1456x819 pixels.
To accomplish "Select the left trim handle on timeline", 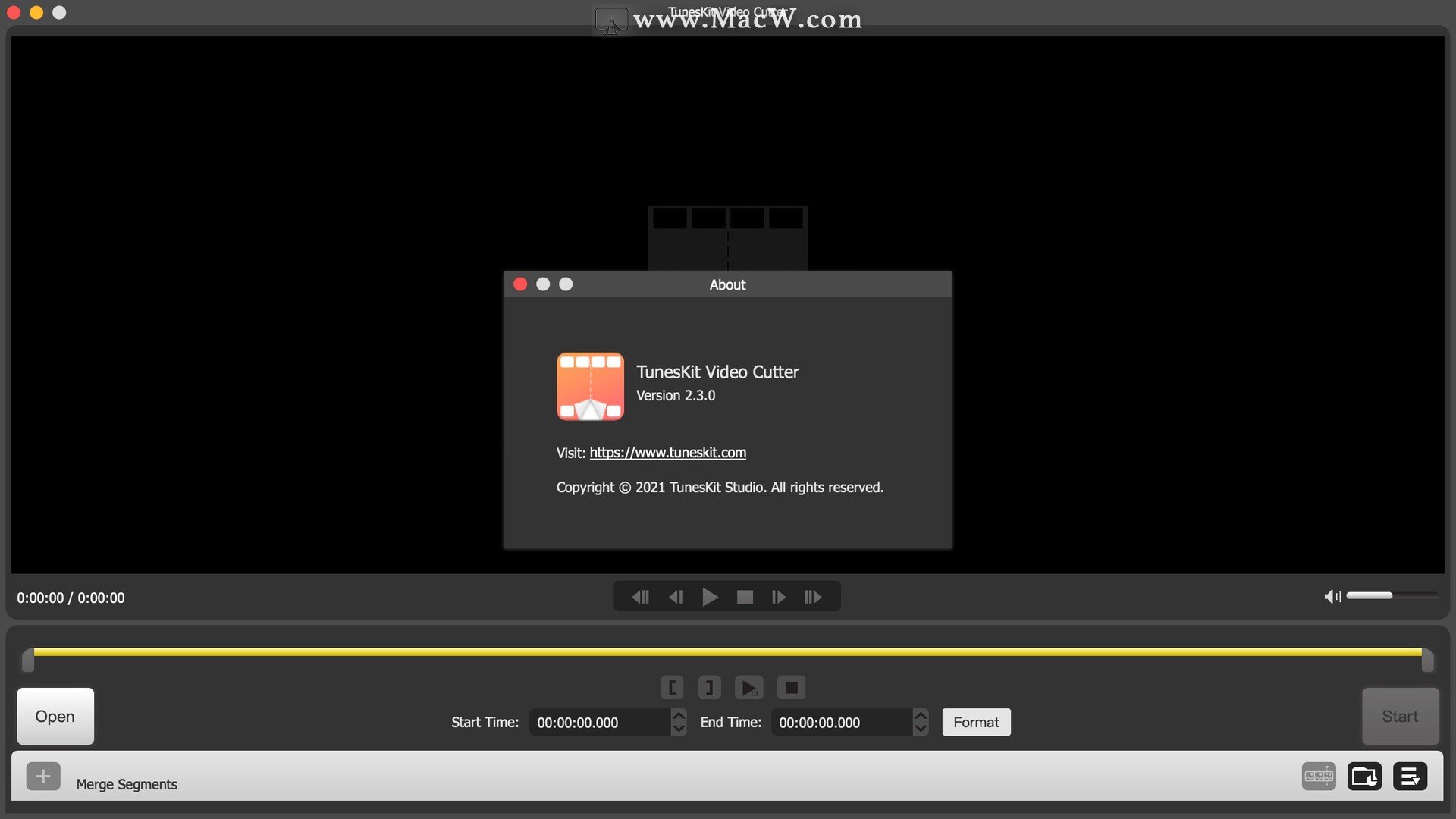I will [28, 660].
